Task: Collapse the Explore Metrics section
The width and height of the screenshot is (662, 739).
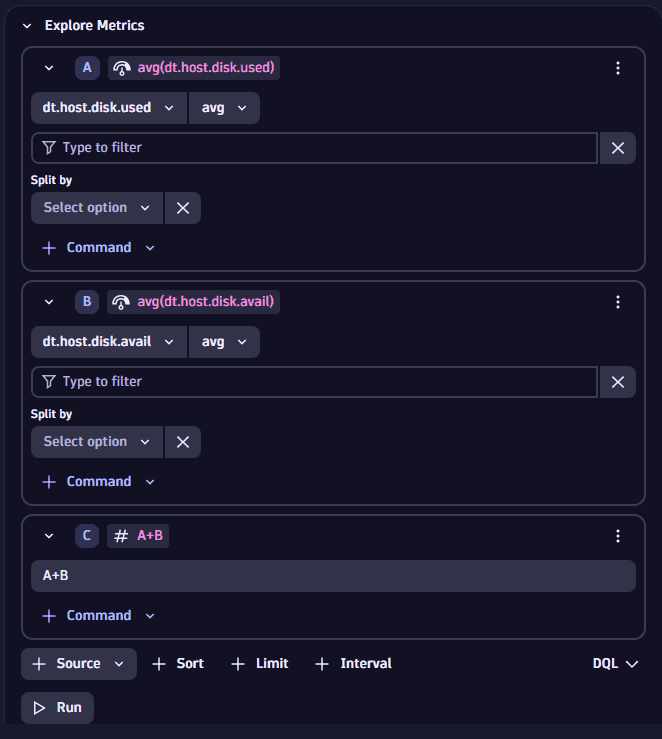Action: 27,26
